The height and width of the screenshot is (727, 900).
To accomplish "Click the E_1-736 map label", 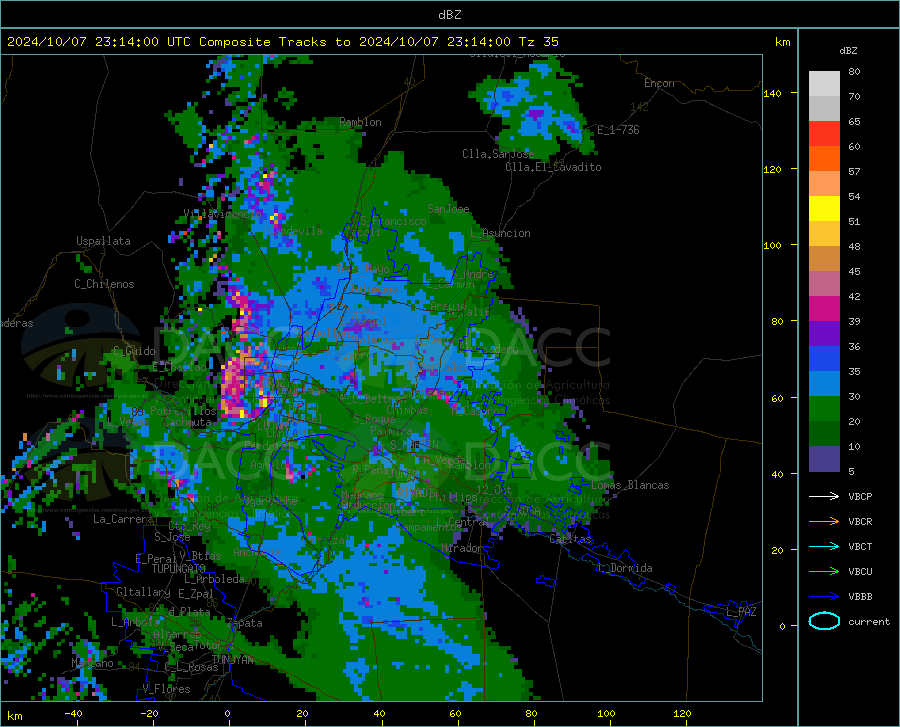I will [618, 130].
